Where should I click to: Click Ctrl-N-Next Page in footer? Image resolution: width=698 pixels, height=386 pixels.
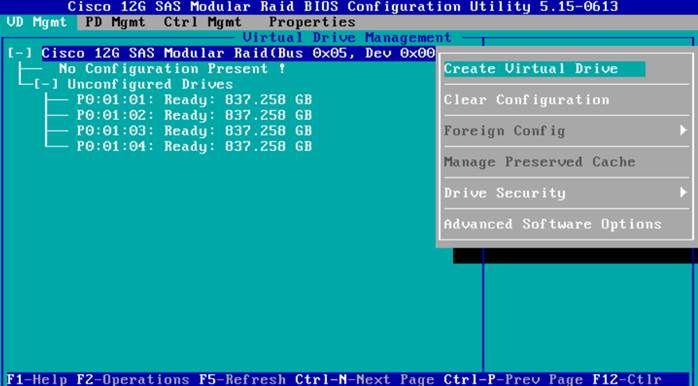coord(365,380)
